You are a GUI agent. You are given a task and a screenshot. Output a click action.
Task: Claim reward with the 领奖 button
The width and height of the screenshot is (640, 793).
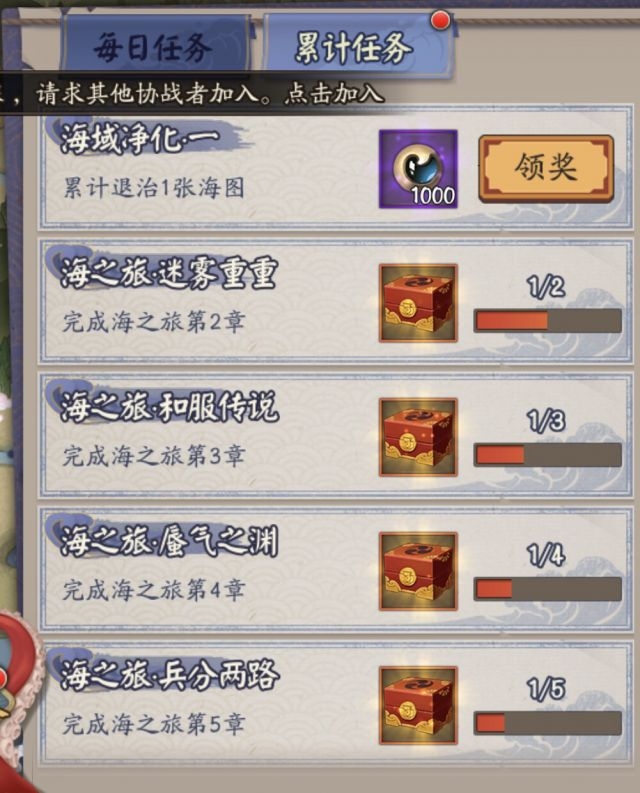click(546, 168)
